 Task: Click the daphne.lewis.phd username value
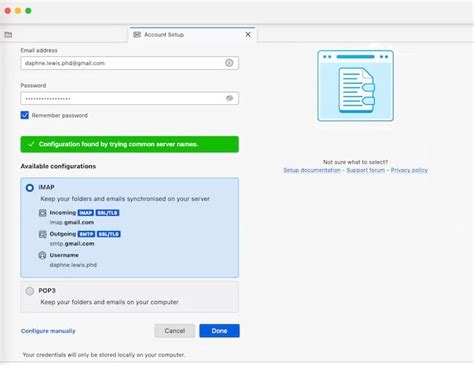(73, 265)
